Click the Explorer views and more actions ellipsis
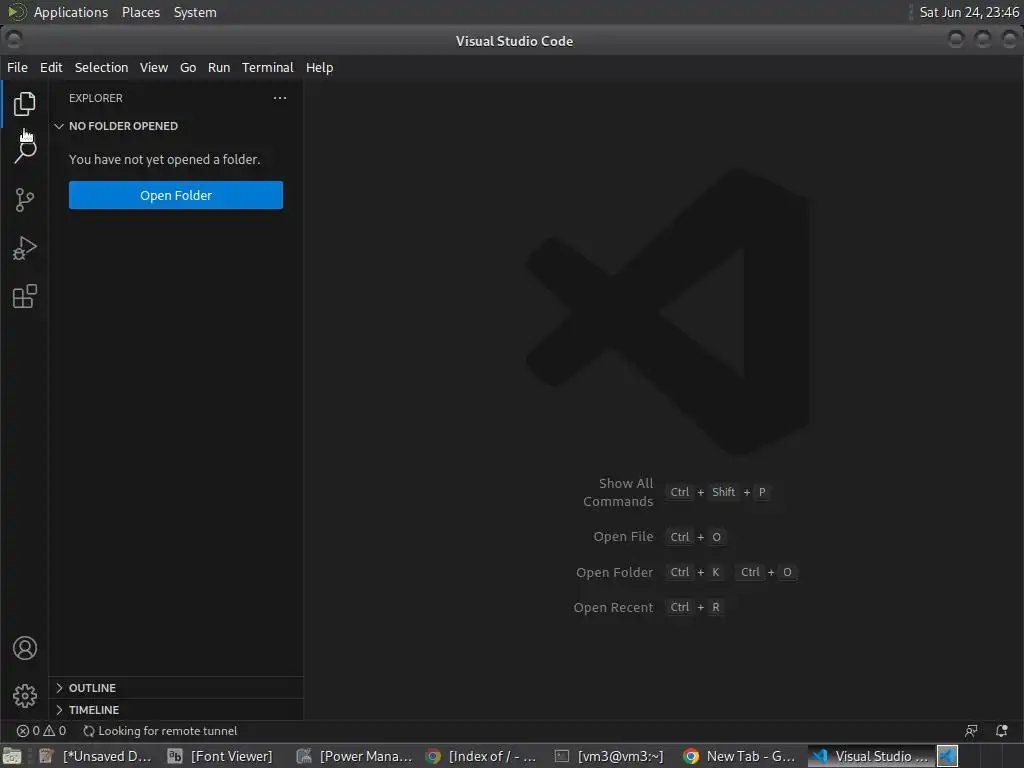This screenshot has height=768, width=1024. pos(280,98)
